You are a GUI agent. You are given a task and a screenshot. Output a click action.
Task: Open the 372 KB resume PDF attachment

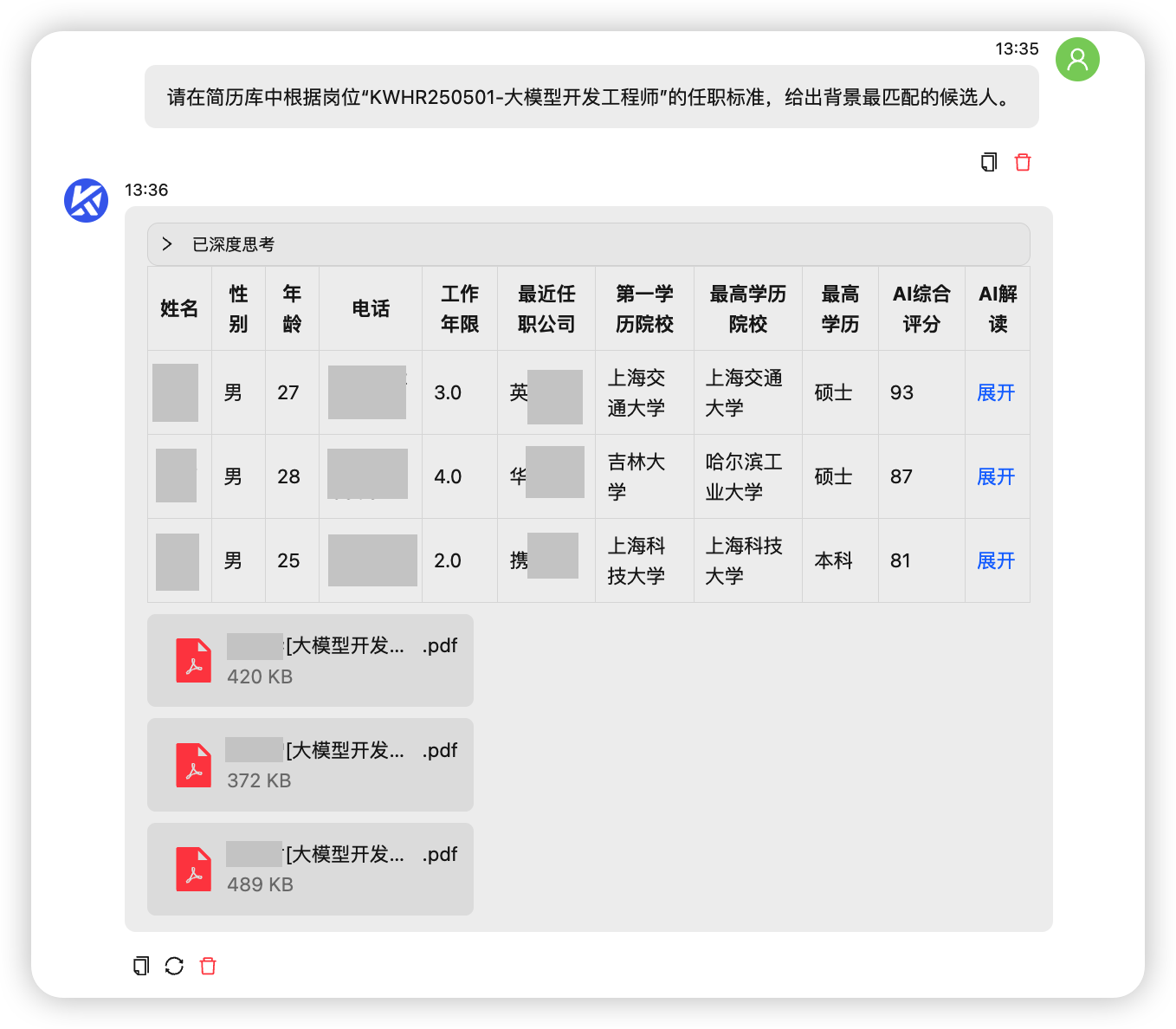pyautogui.click(x=343, y=764)
